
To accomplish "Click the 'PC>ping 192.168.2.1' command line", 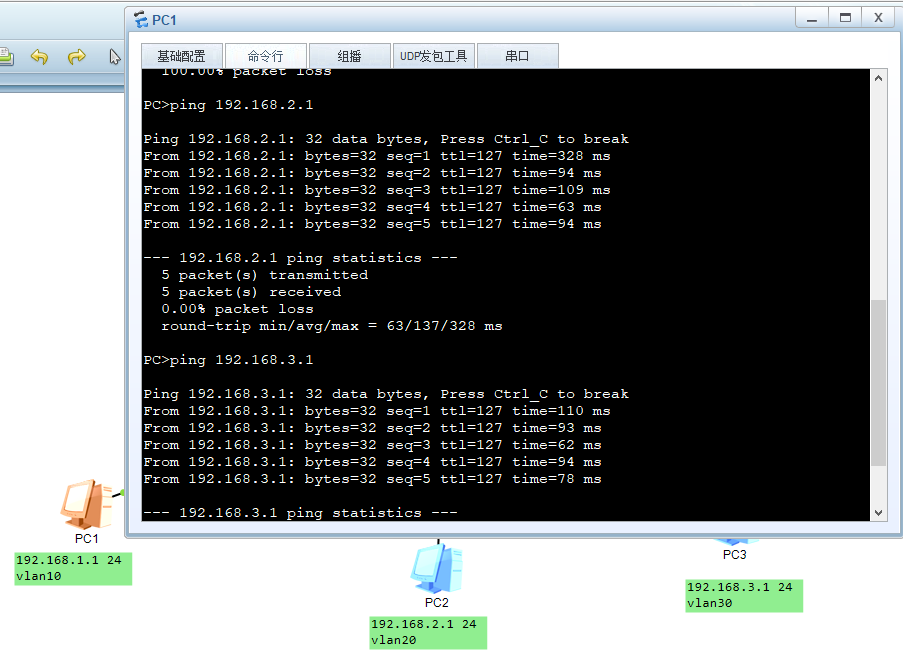I will [x=229, y=105].
